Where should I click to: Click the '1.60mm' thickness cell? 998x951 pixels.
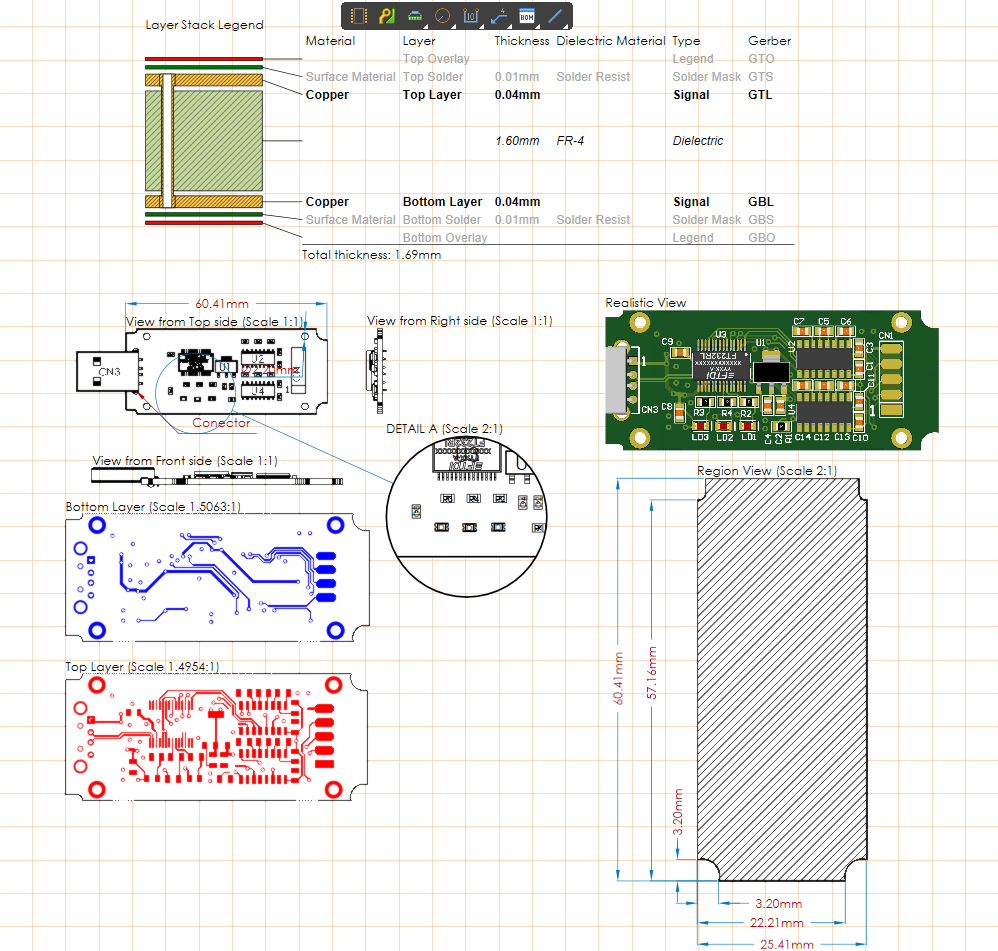tap(517, 141)
